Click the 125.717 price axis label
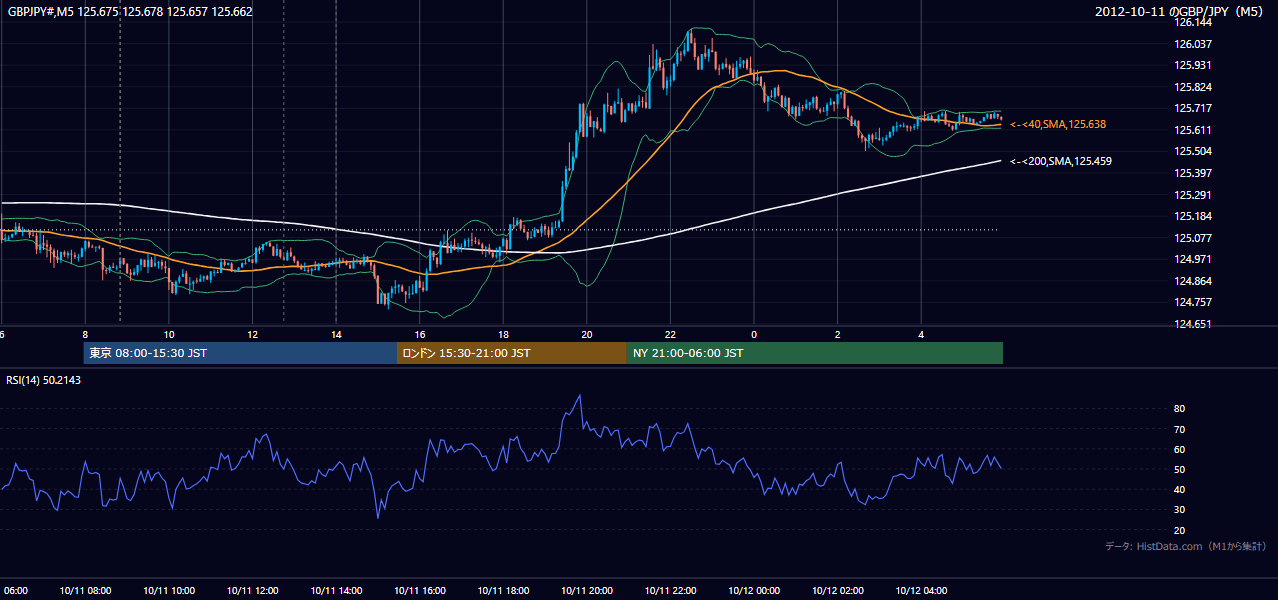Viewport: 1278px width, 600px height. [x=1194, y=108]
